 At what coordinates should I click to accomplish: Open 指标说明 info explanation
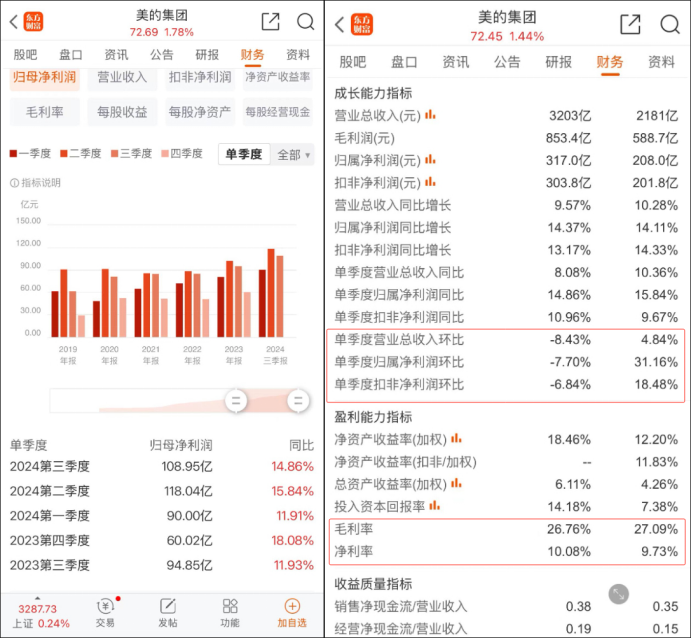click(35, 183)
